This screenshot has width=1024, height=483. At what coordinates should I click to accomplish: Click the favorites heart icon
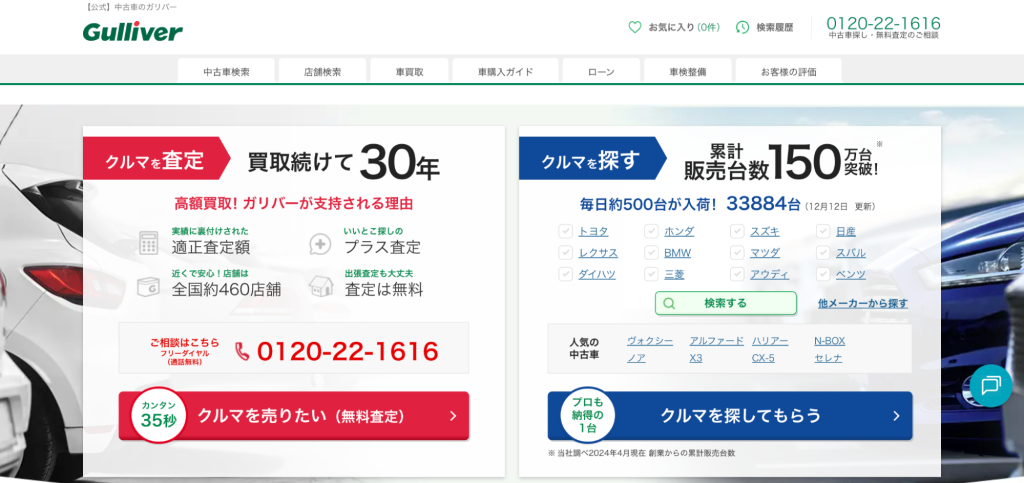[634, 27]
